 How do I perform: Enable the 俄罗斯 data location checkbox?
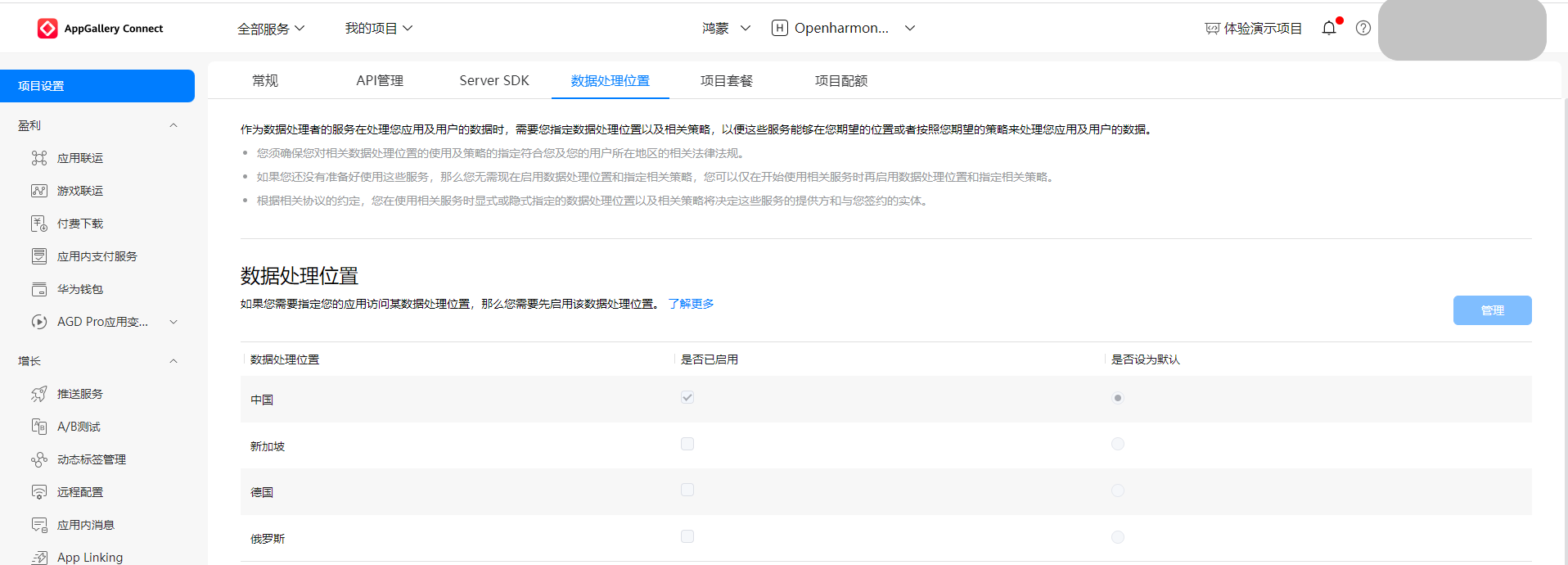point(687,536)
